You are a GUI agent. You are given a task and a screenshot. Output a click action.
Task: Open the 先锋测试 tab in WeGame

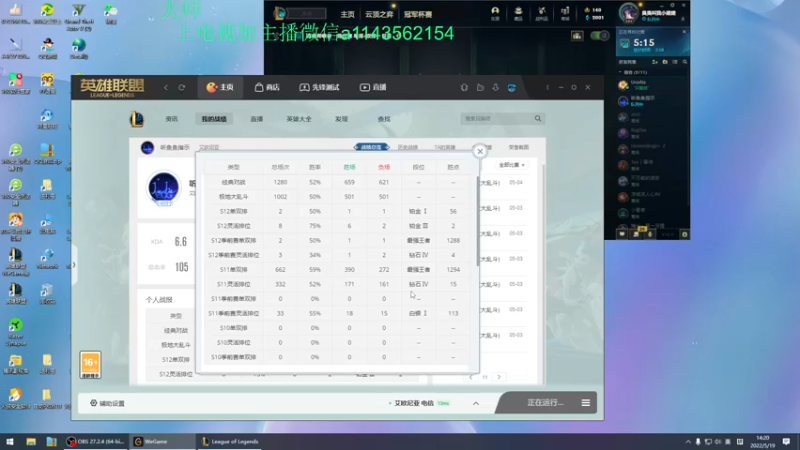319,87
